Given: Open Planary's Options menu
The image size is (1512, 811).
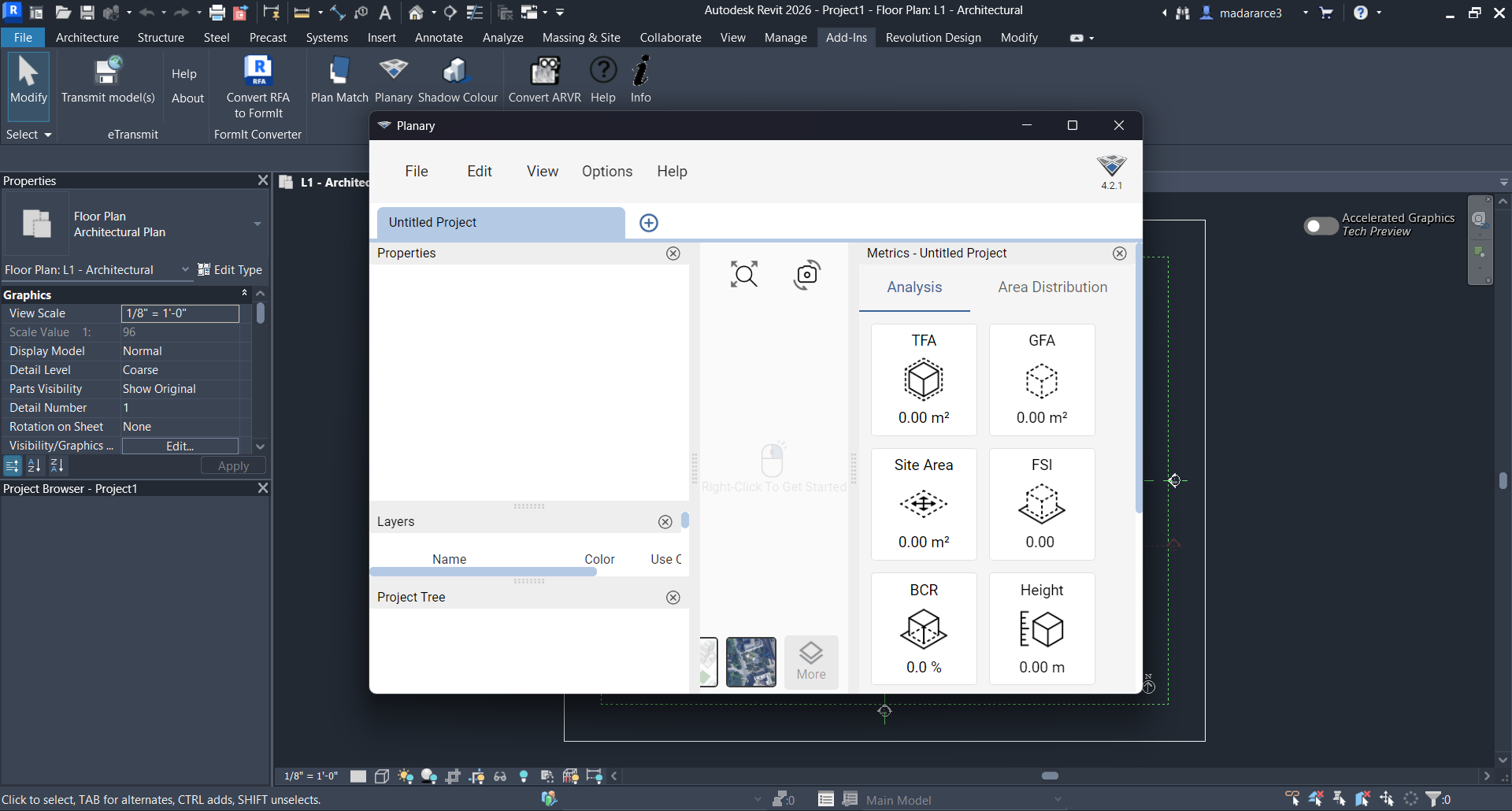Looking at the screenshot, I should (607, 172).
